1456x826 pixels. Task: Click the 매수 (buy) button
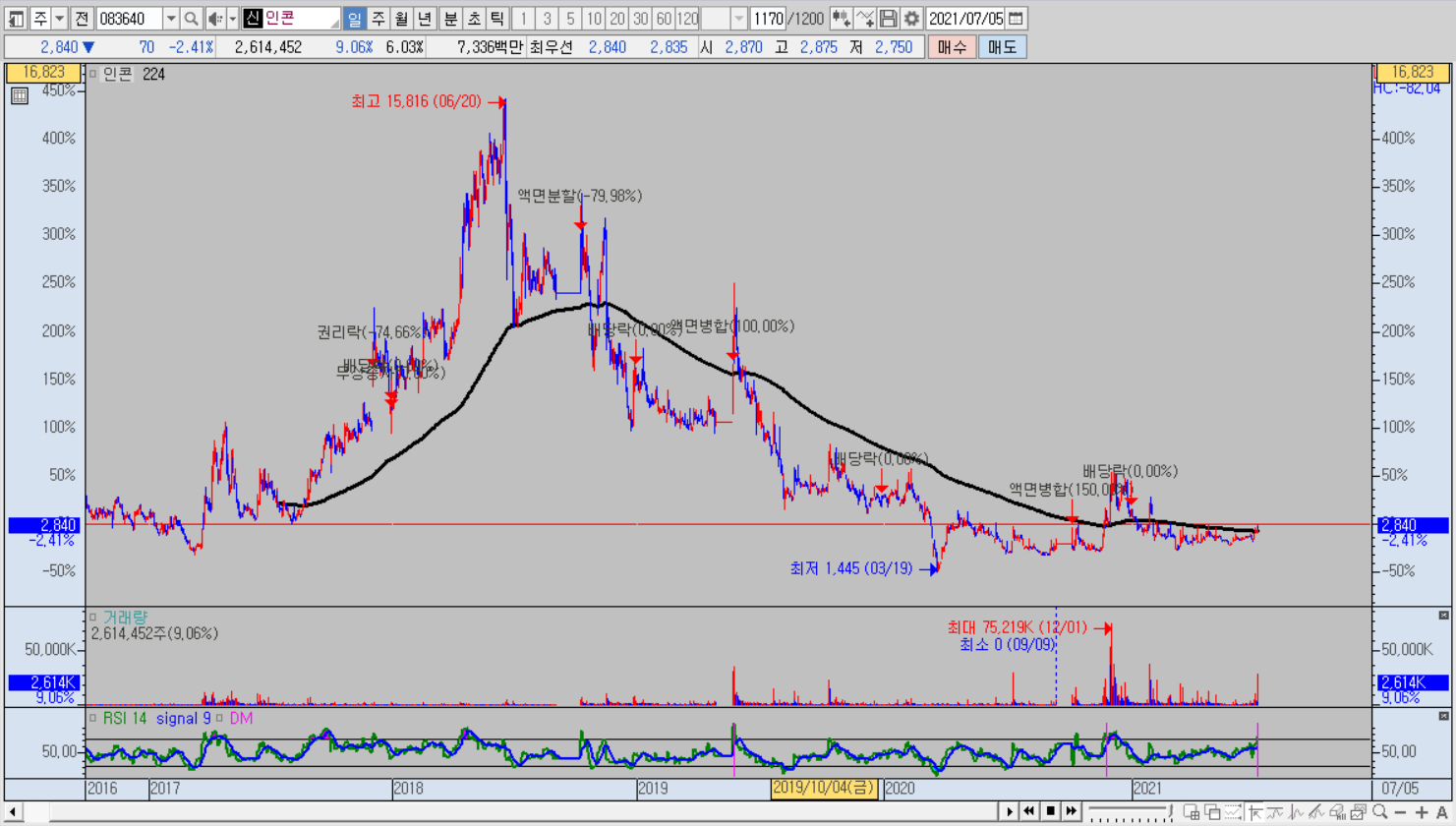pos(952,47)
